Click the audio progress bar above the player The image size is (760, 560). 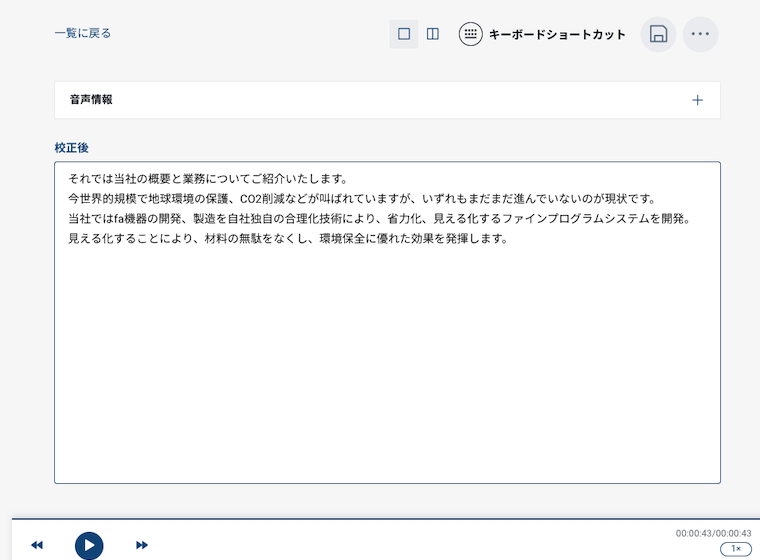click(380, 520)
